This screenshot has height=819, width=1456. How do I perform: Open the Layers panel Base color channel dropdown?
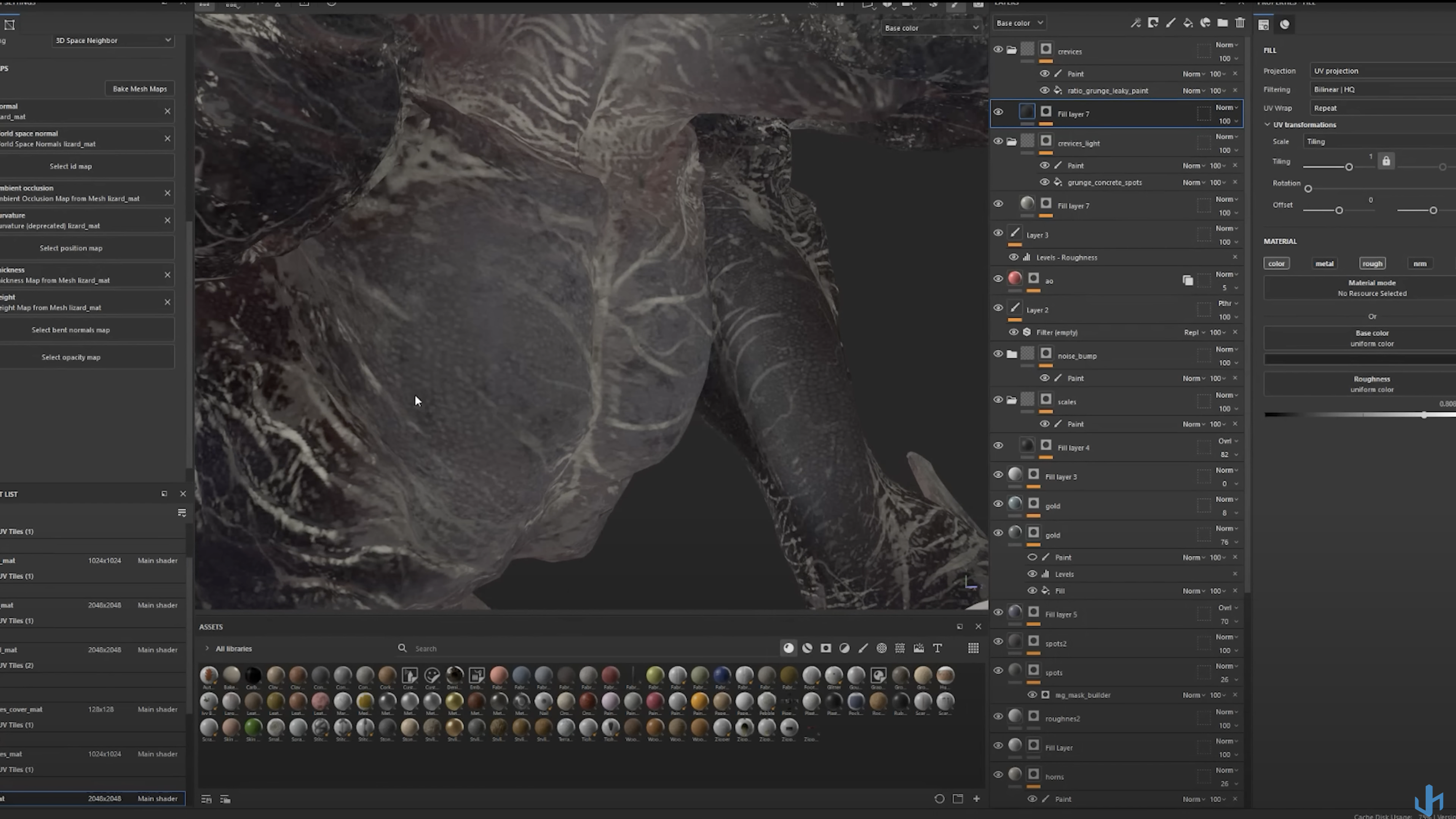click(1019, 23)
